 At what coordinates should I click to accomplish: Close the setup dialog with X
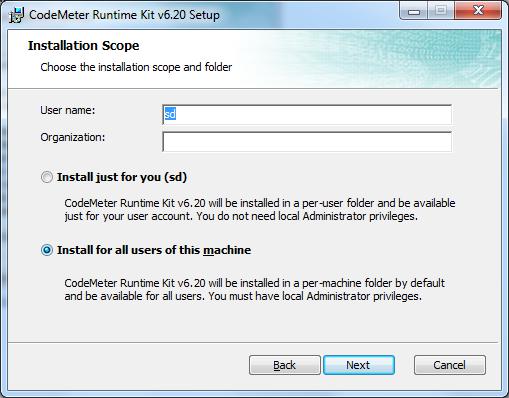tap(478, 11)
